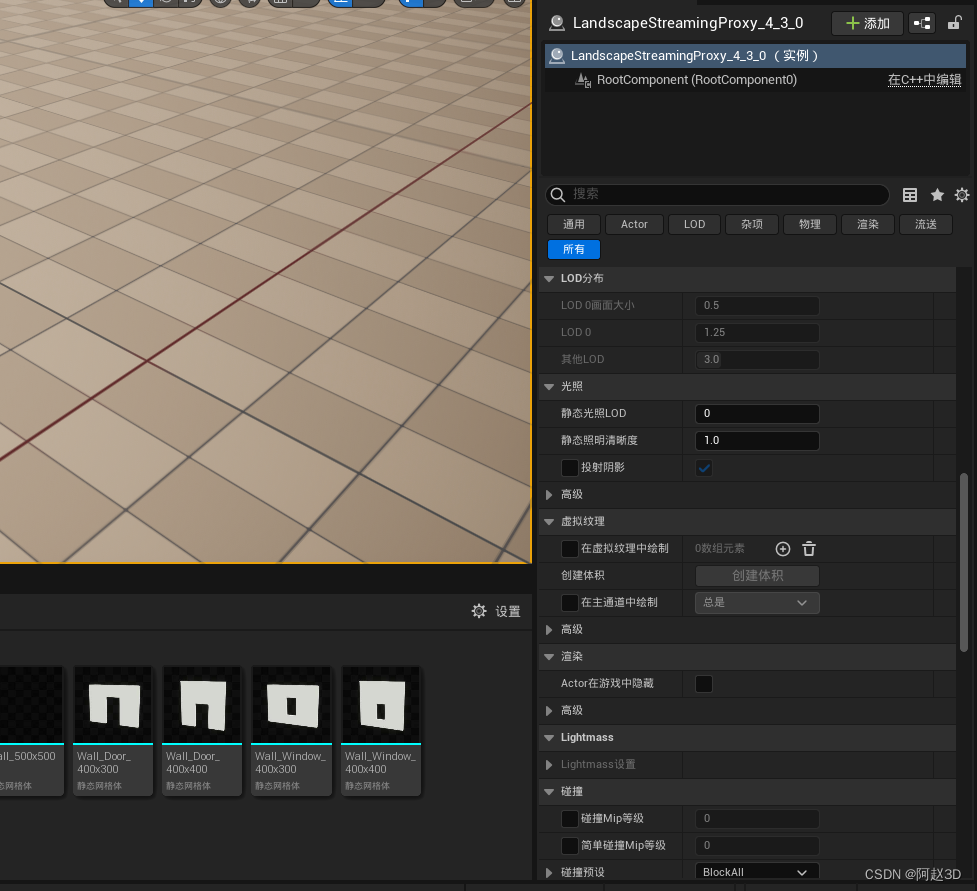Open the property matrix table icon
This screenshot has width=977, height=891.
coord(910,195)
